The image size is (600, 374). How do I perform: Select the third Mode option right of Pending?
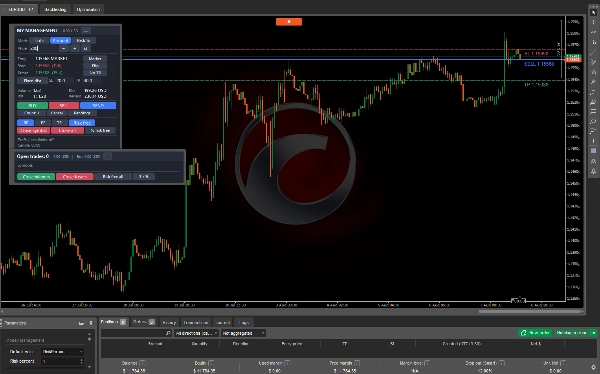coord(83,41)
